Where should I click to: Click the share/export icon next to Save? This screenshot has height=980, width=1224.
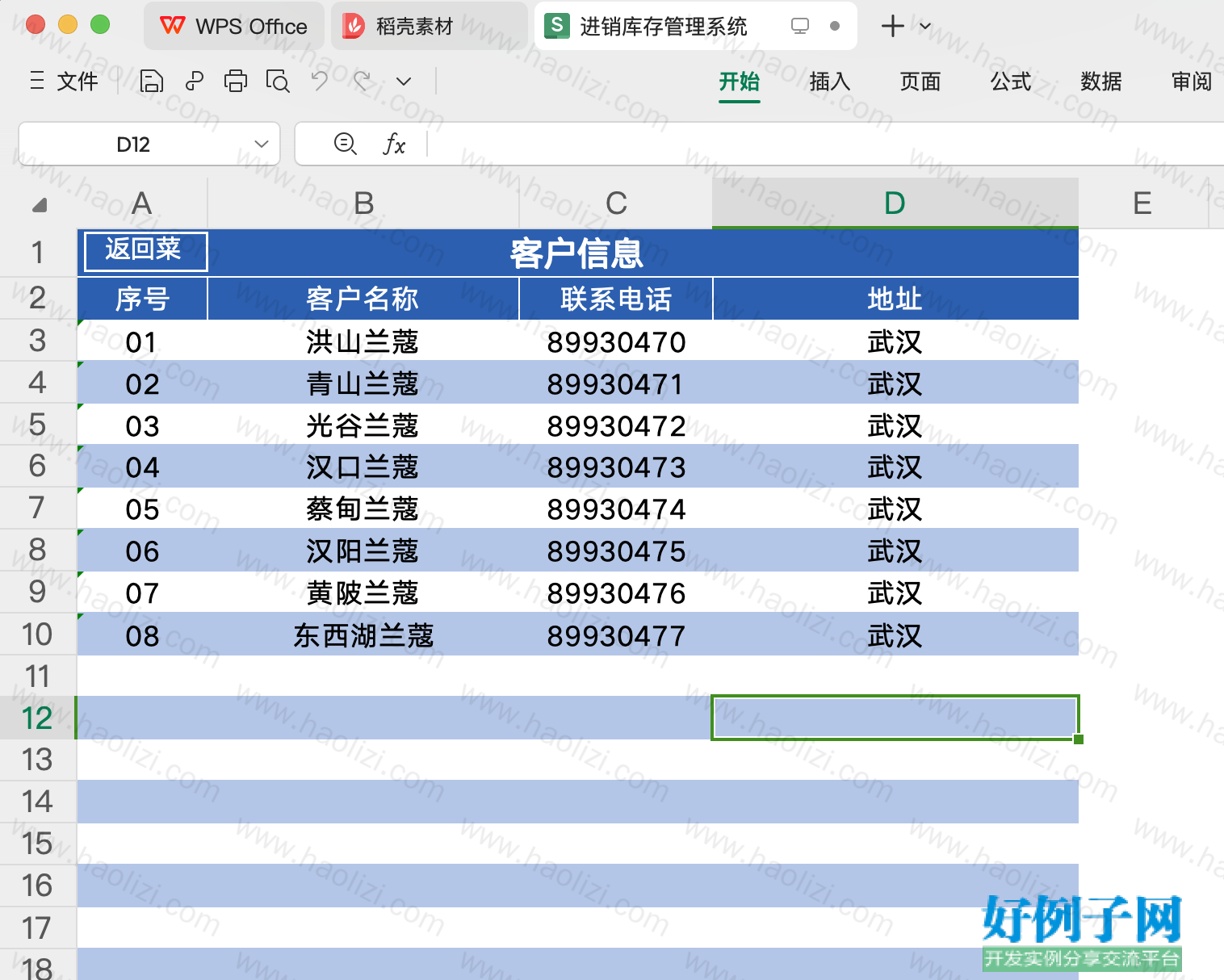pyautogui.click(x=194, y=81)
